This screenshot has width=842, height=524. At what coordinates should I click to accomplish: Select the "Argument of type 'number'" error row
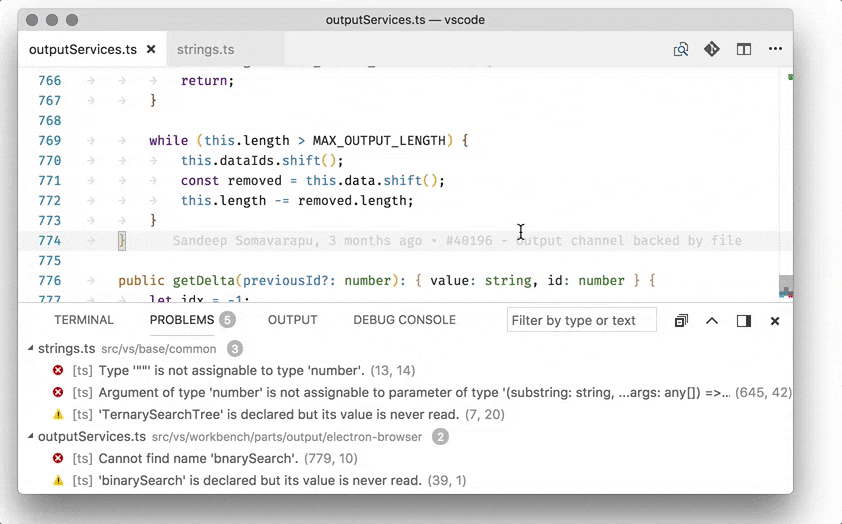[405, 392]
